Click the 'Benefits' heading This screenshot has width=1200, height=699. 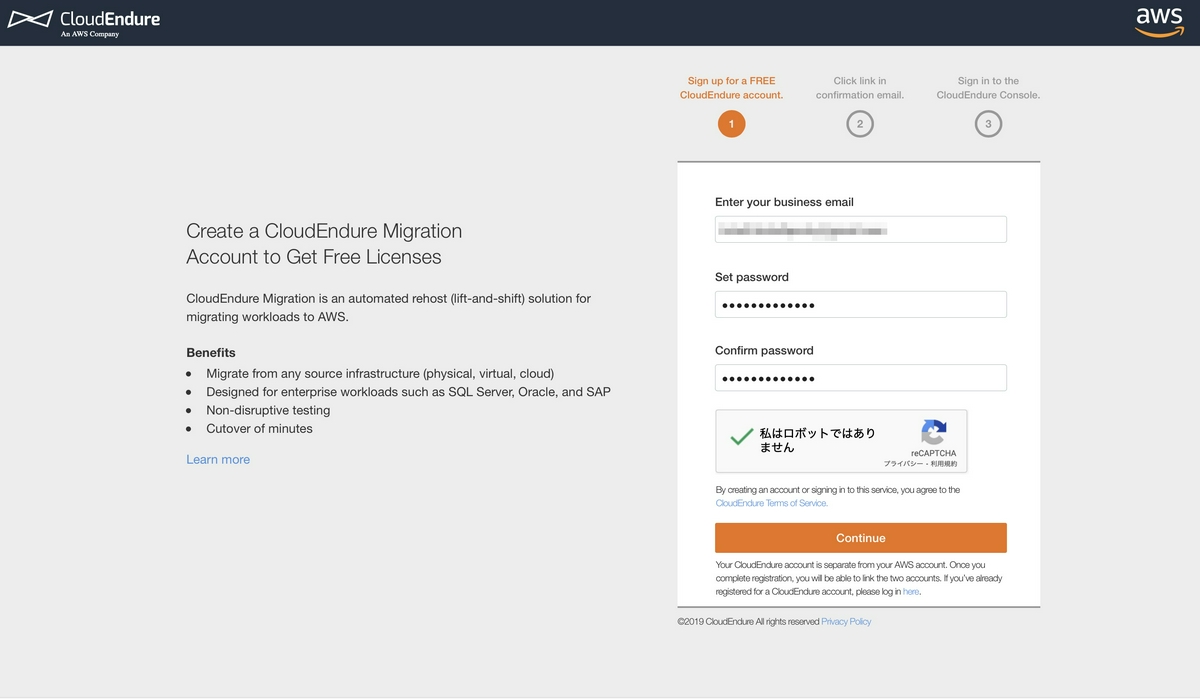211,353
